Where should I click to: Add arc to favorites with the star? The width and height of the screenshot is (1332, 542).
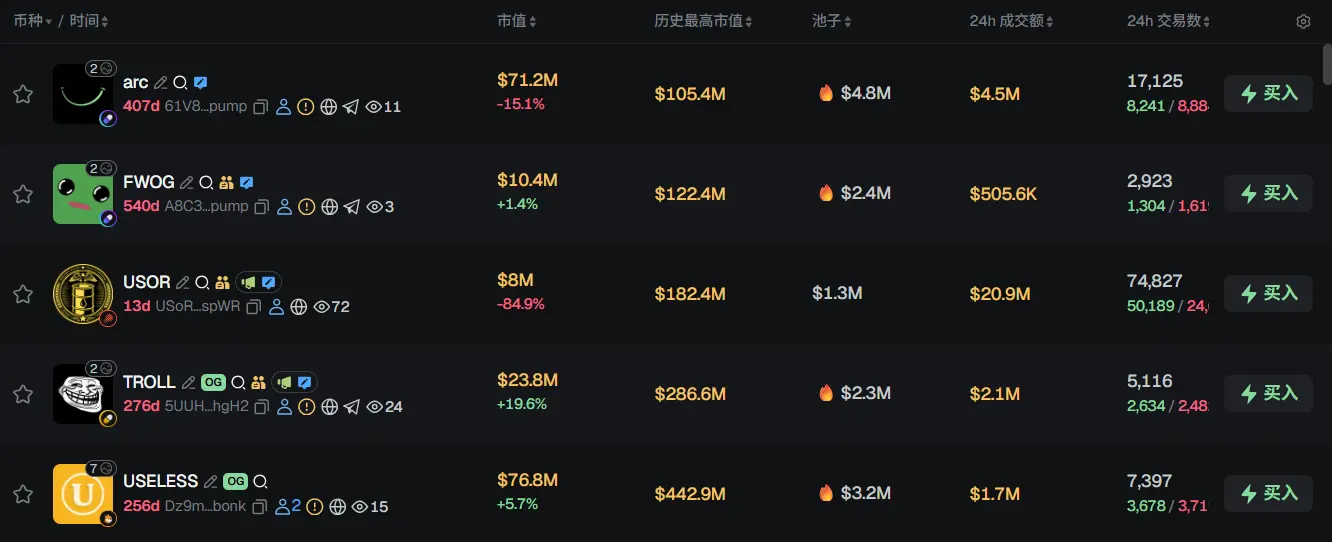tap(23, 94)
